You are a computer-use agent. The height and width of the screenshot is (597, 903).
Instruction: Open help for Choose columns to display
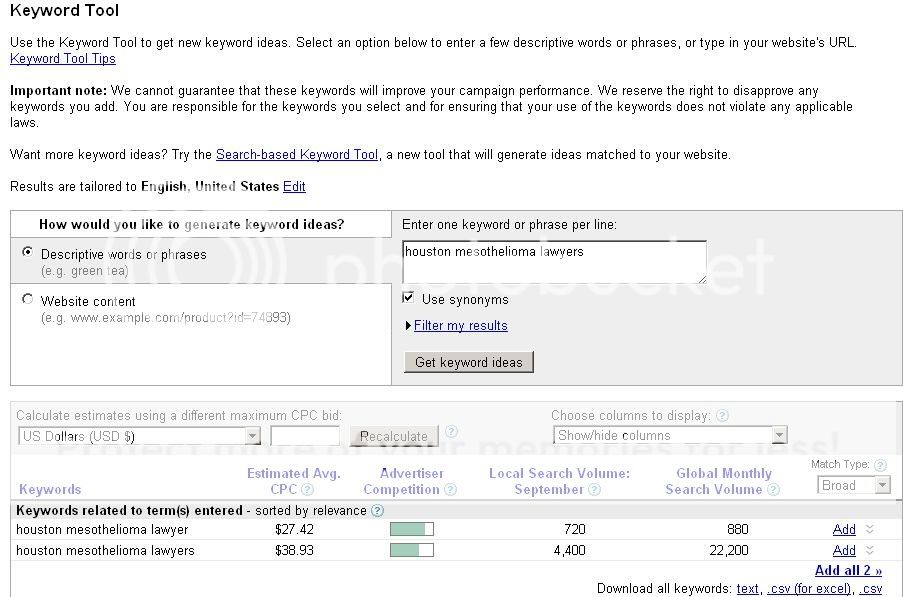(x=722, y=416)
